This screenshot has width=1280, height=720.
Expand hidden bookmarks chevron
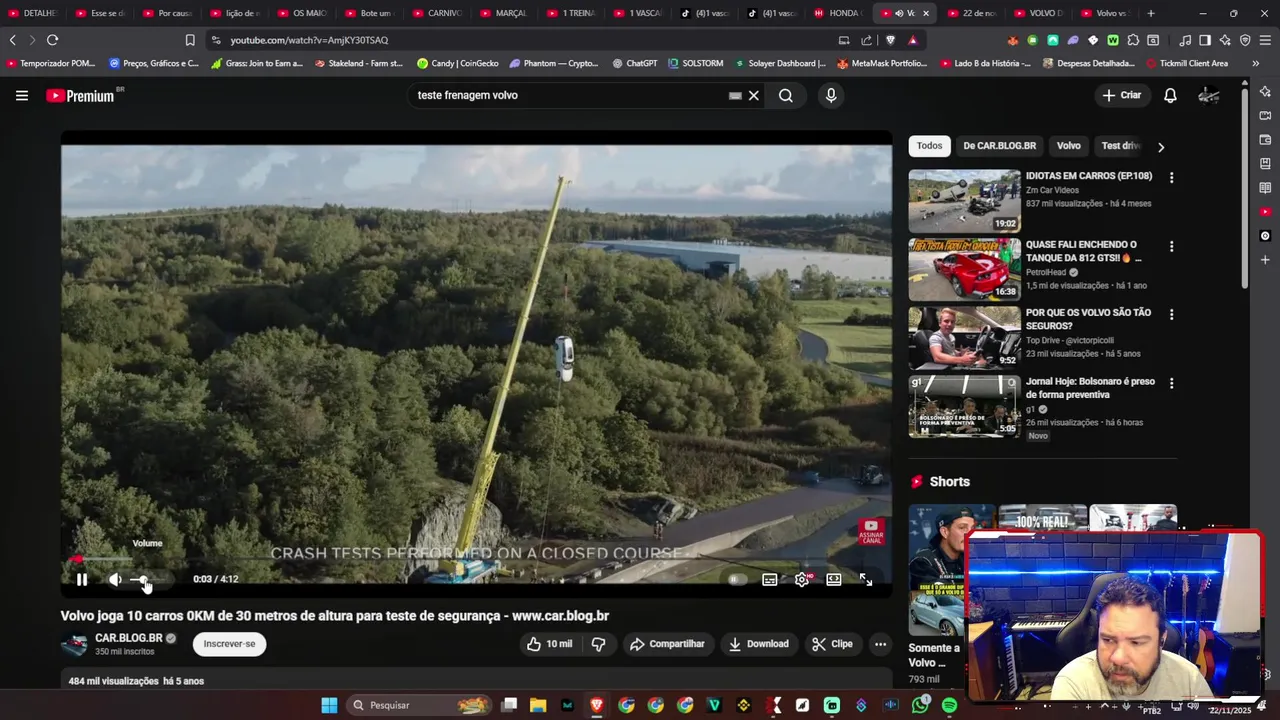click(1255, 63)
